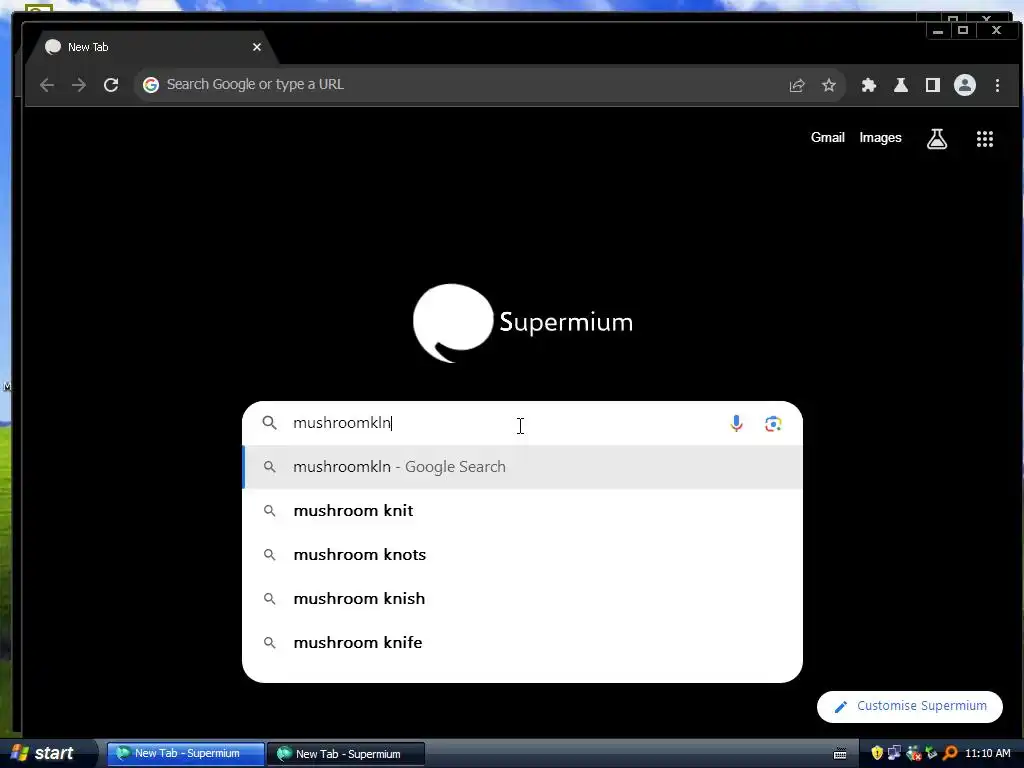Image resolution: width=1024 pixels, height=768 pixels.
Task: Reload the current page
Action: (x=111, y=85)
